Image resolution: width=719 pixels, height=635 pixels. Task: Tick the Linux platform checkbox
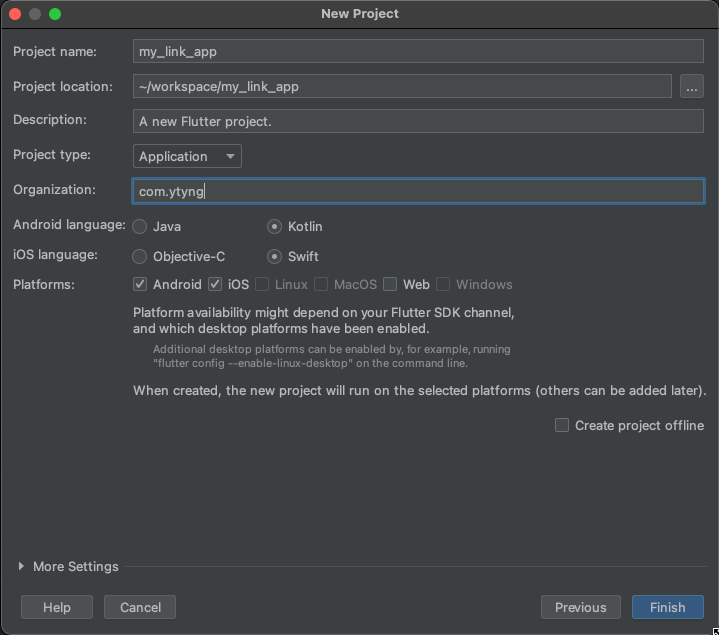[262, 284]
